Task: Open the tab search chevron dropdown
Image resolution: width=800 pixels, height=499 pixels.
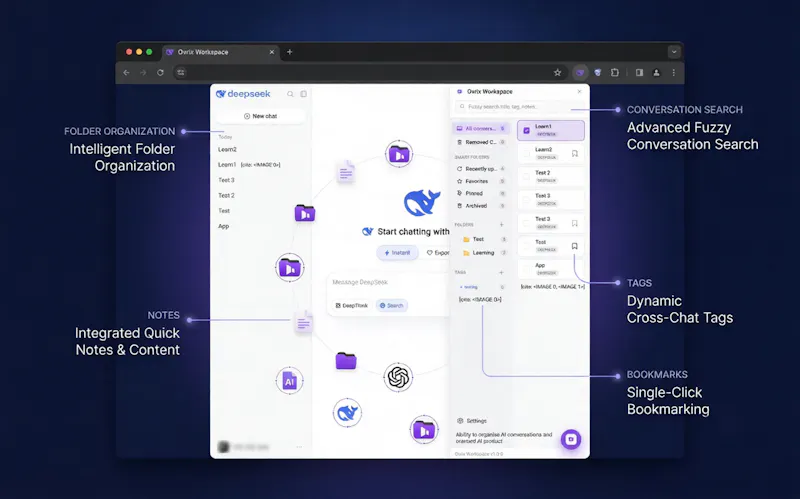Action: point(673,52)
